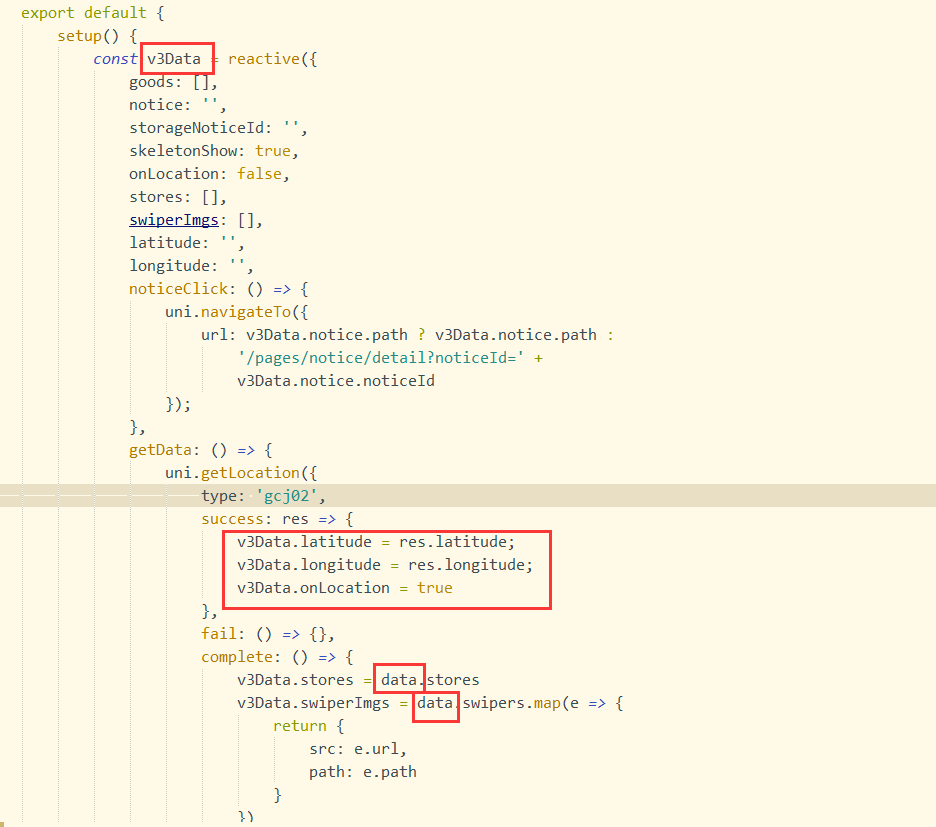
Task: Click the 'storageNoticeId' property
Action: (196, 128)
